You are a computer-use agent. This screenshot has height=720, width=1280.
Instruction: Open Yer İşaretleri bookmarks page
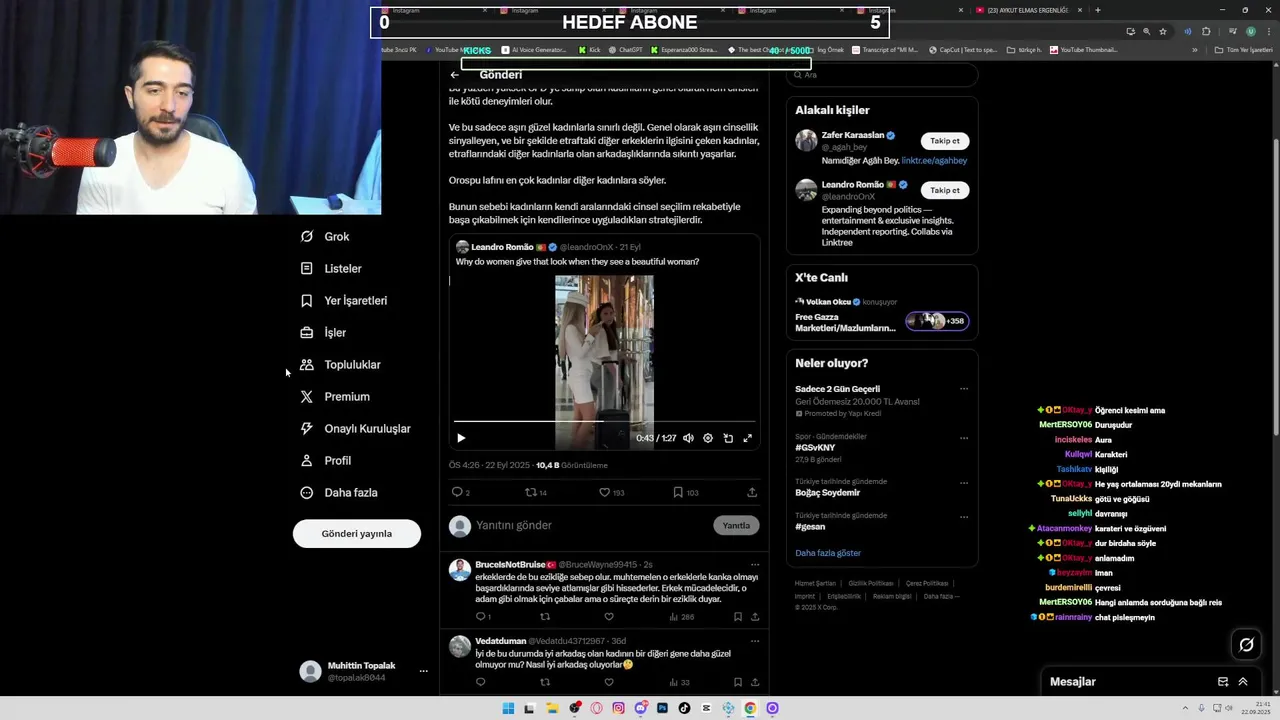click(344, 301)
